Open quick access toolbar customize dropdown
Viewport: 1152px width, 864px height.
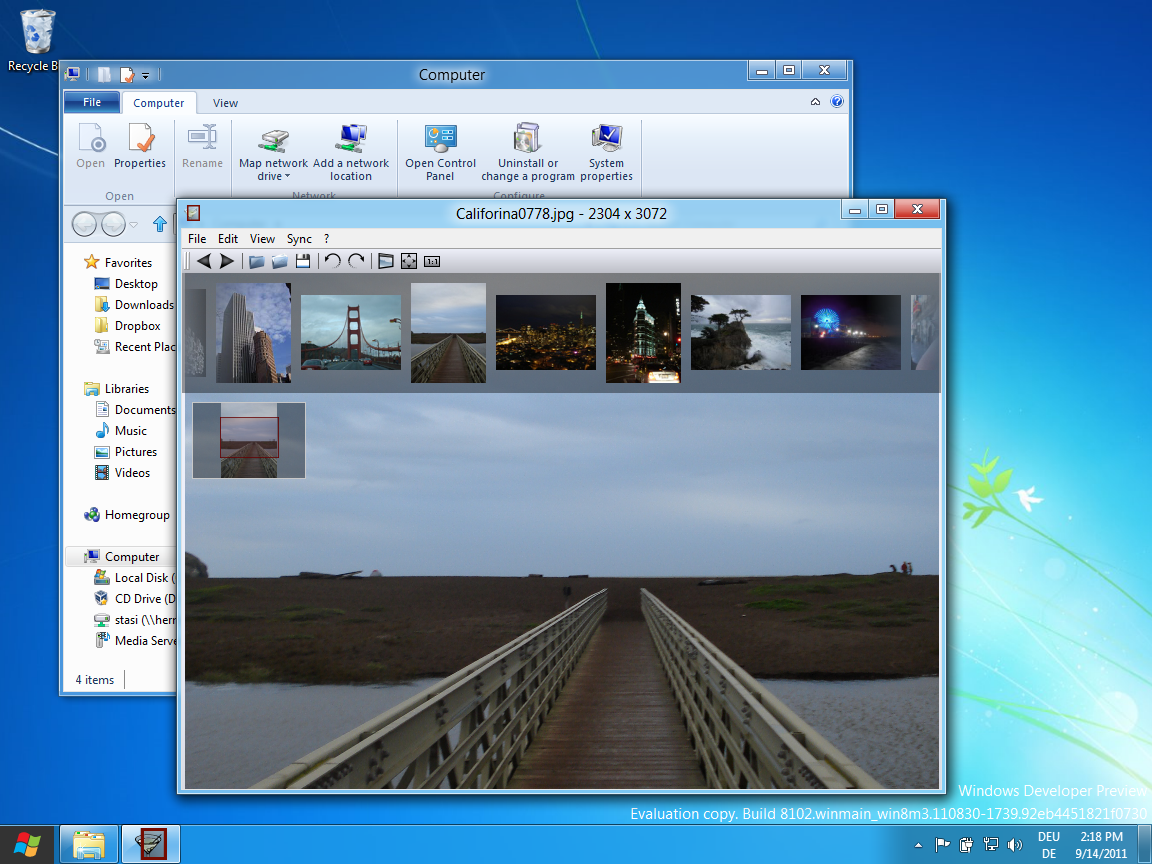tap(145, 75)
